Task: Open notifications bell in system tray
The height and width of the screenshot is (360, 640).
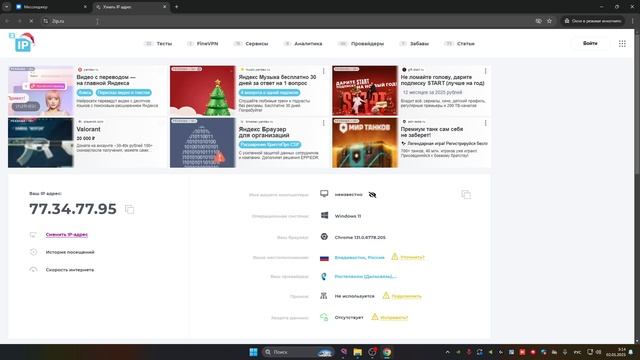Action: click(x=631, y=352)
